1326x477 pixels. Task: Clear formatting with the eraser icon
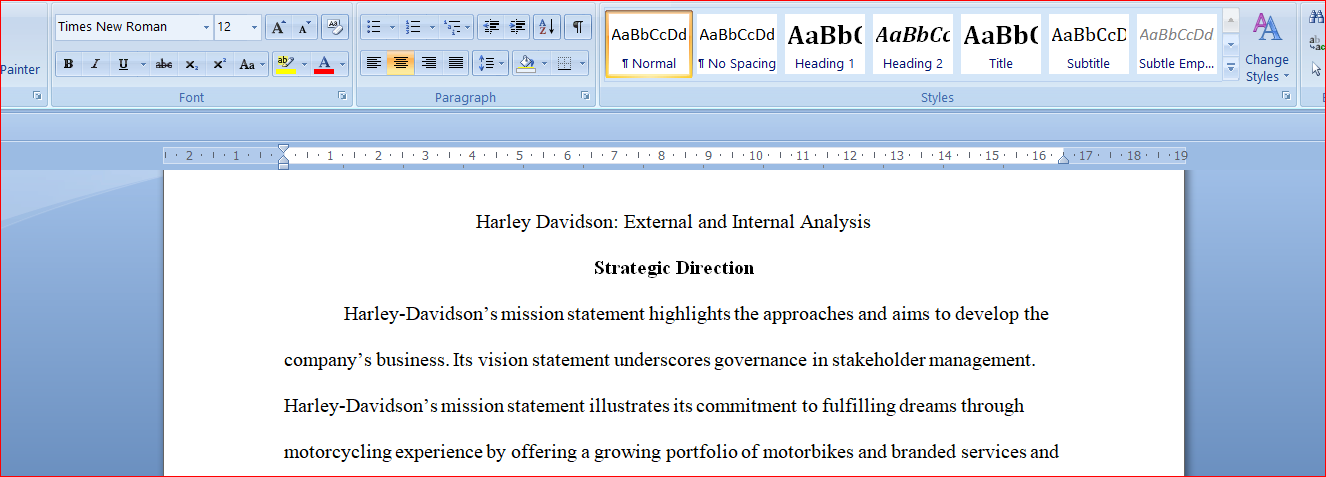tap(334, 27)
